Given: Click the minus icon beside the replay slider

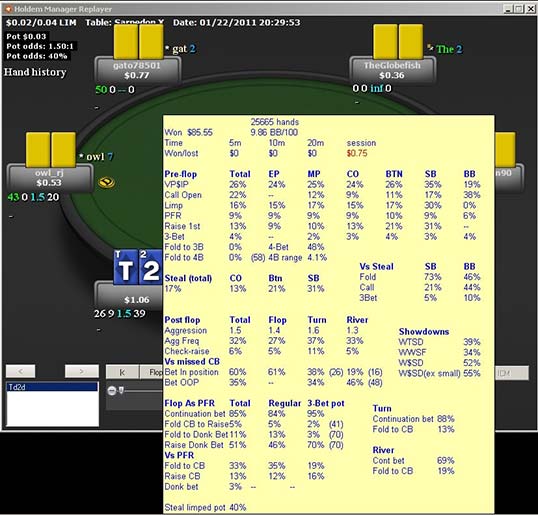Looking at the screenshot, I should [112, 390].
